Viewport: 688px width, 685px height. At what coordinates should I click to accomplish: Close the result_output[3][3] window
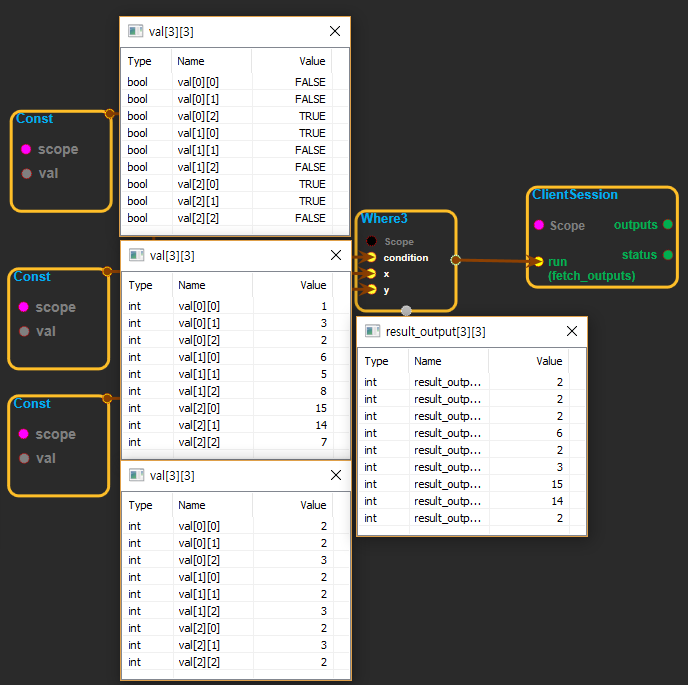572,331
